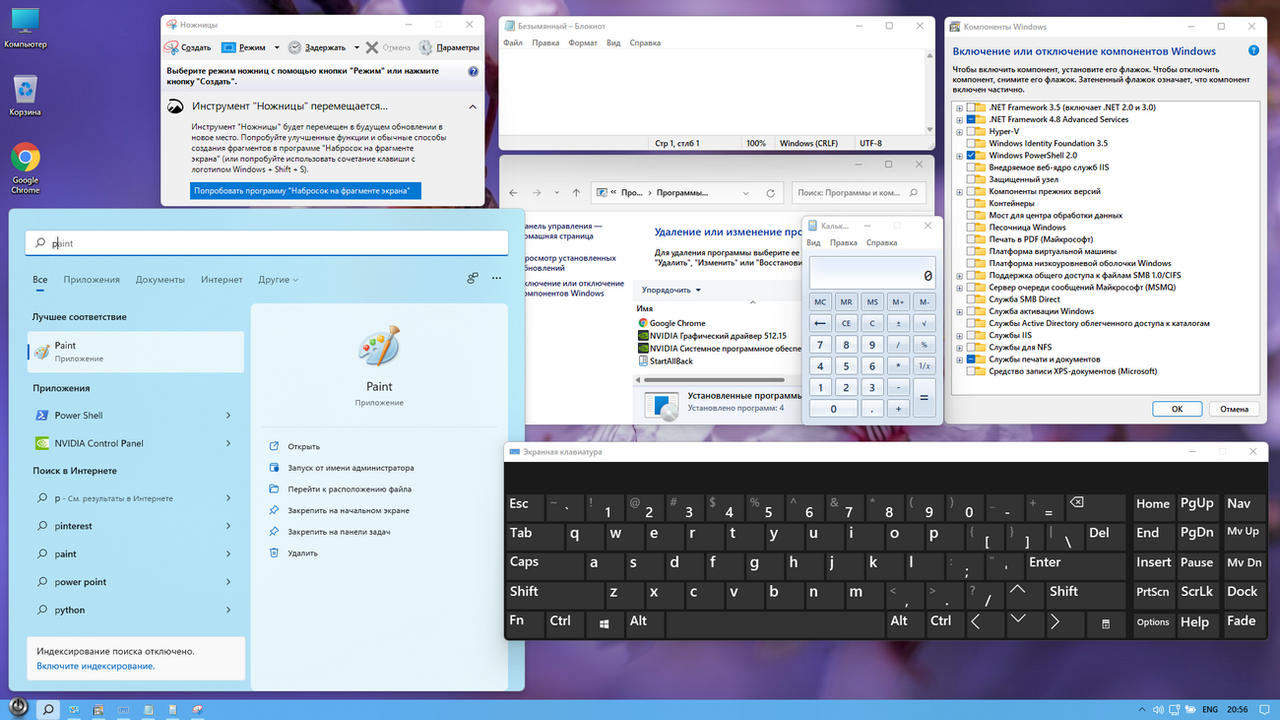Open the Справка menu in Notepad

tap(645, 43)
